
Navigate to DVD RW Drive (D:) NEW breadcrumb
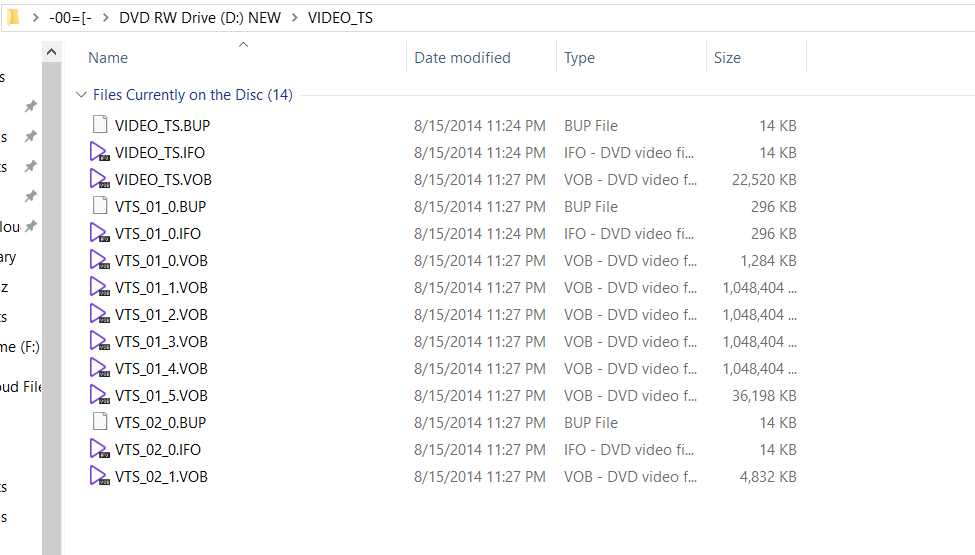[199, 18]
